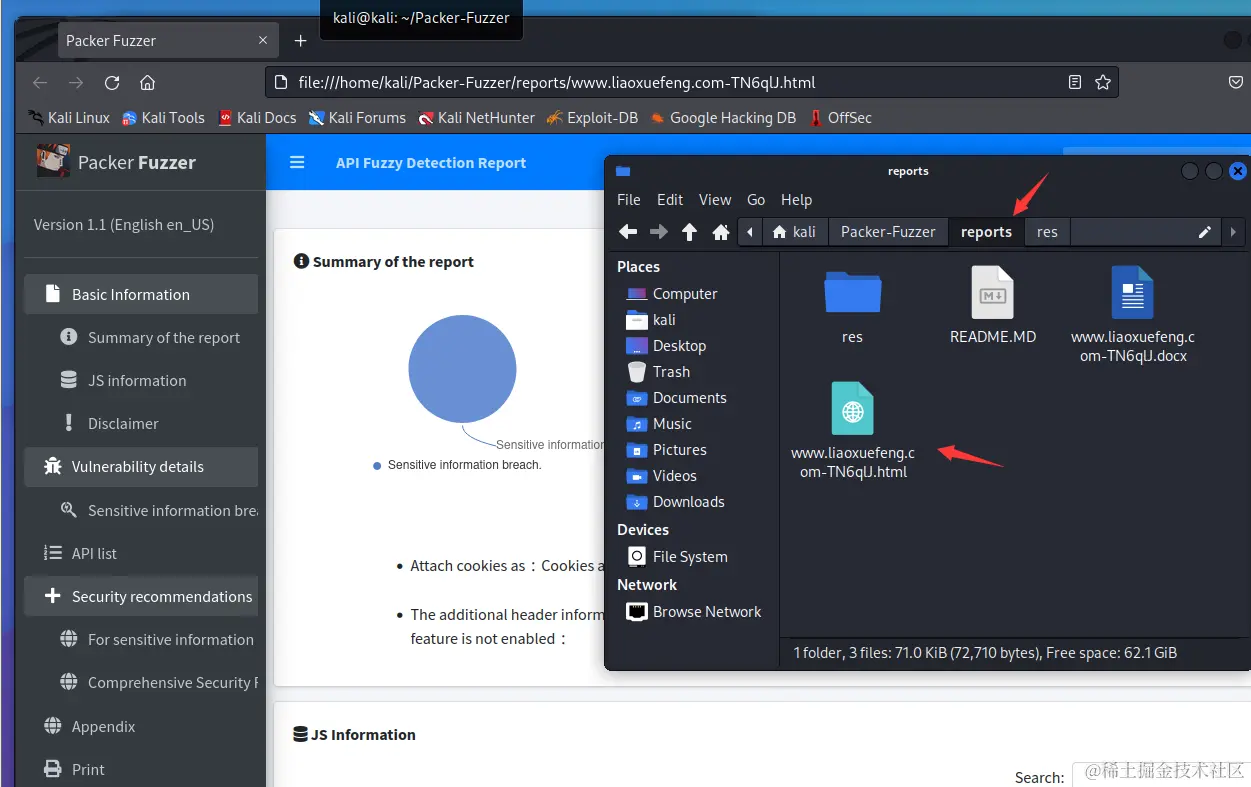Screen dimensions: 1251x787
Task: Click res breadcrumb in path bar
Action: point(1047,232)
